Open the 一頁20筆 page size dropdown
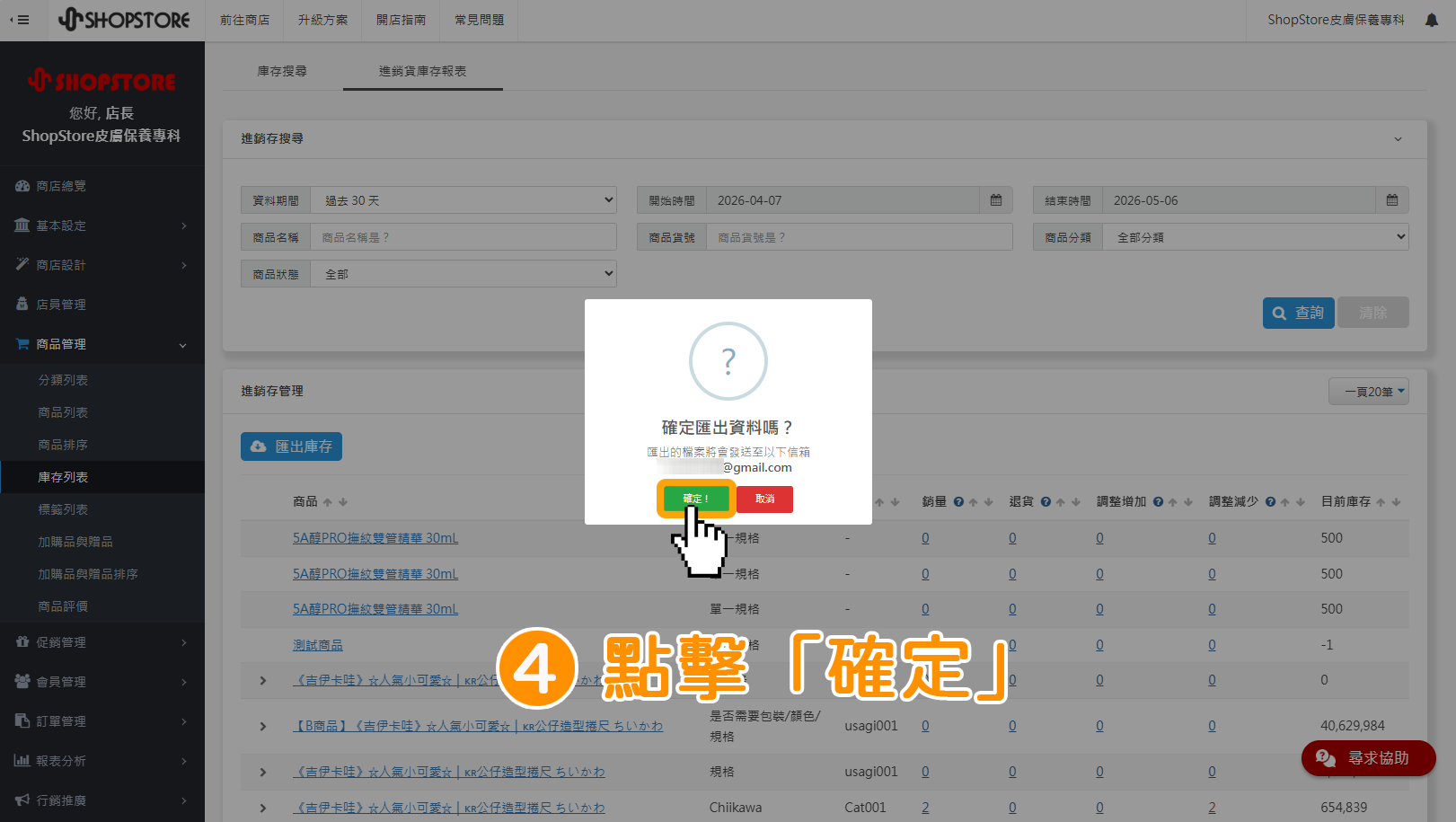 (x=1369, y=392)
